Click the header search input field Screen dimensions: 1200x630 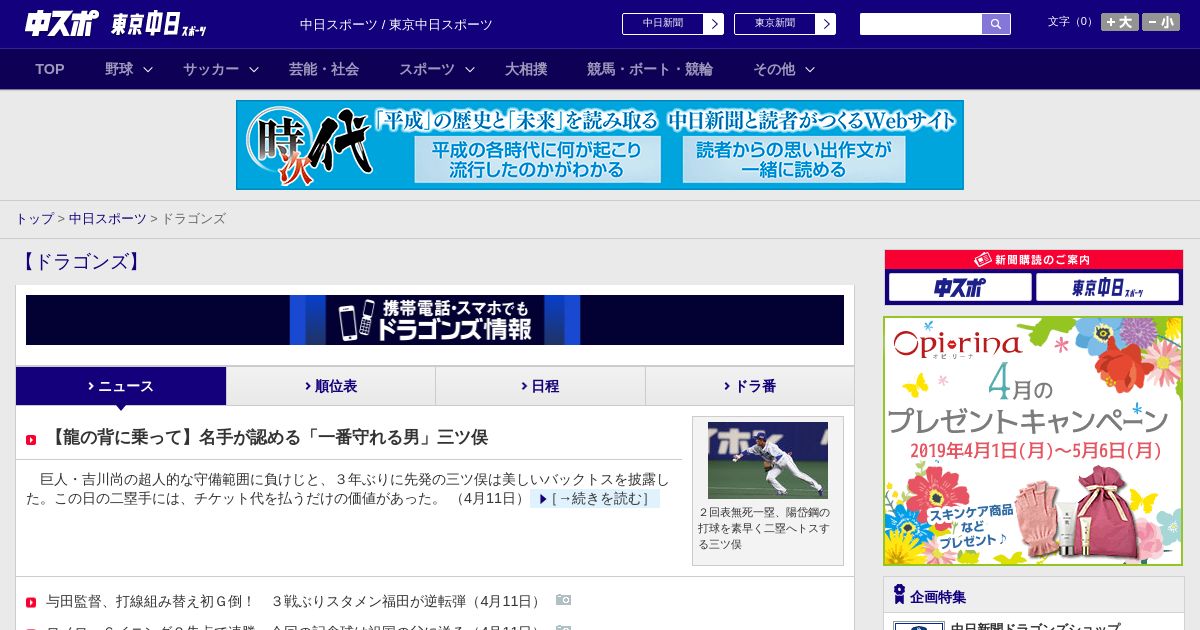(921, 24)
